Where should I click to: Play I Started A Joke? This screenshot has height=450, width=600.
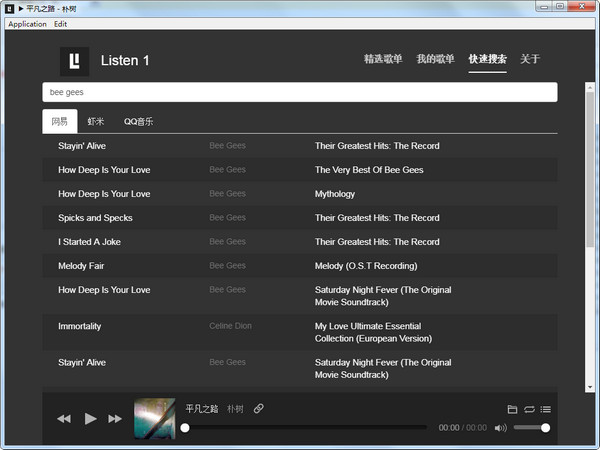(x=90, y=242)
